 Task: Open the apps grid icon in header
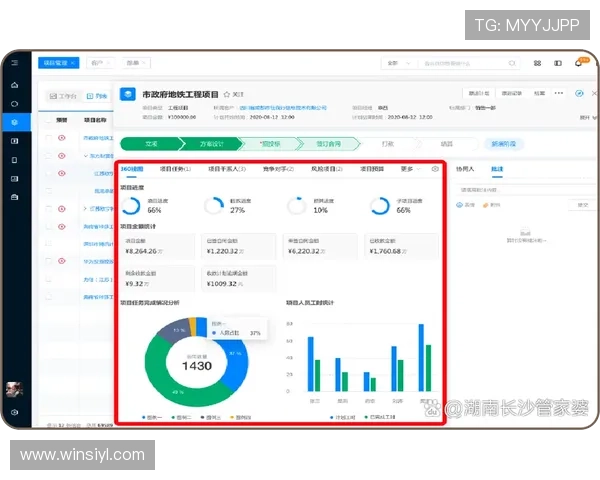click(x=537, y=62)
